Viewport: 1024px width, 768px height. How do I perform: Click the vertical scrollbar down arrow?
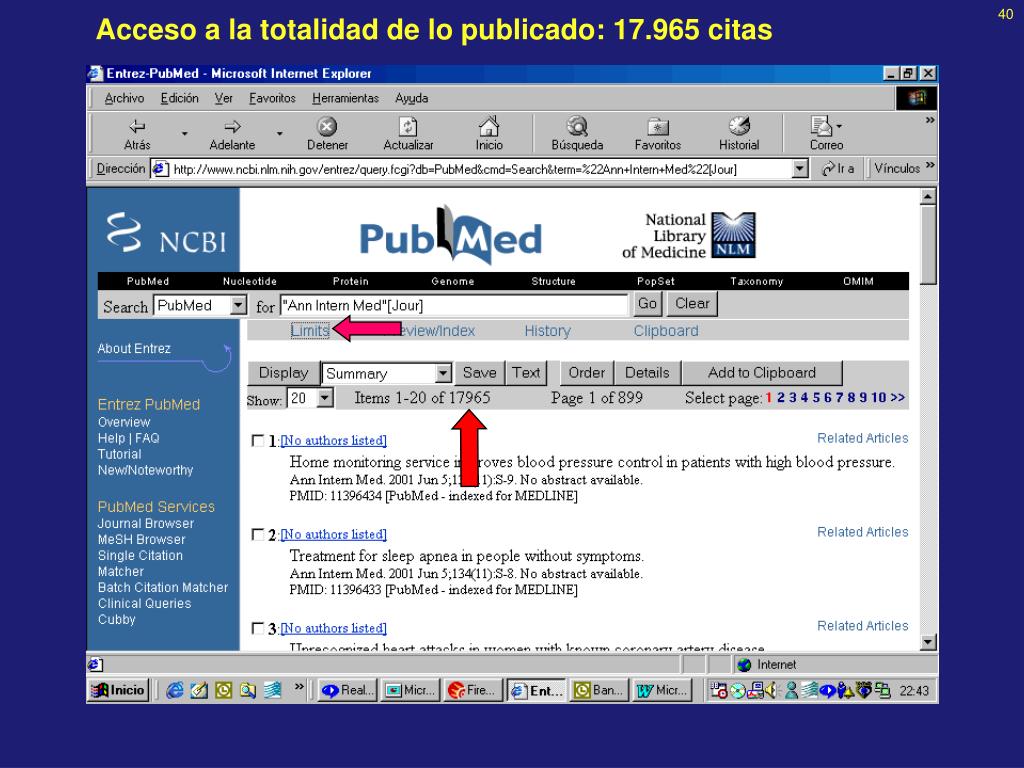[928, 642]
